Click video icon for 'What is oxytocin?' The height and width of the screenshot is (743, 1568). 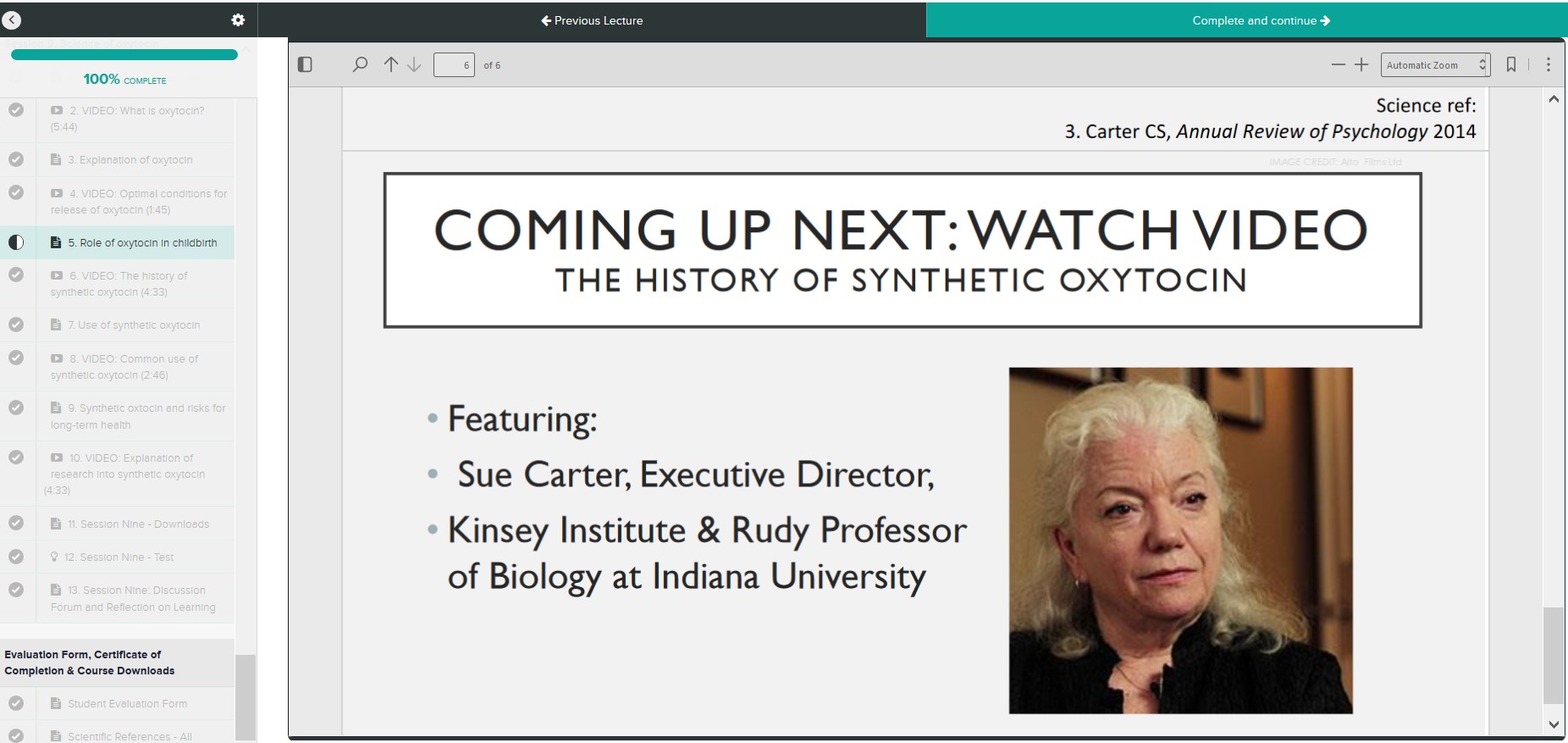[57, 110]
